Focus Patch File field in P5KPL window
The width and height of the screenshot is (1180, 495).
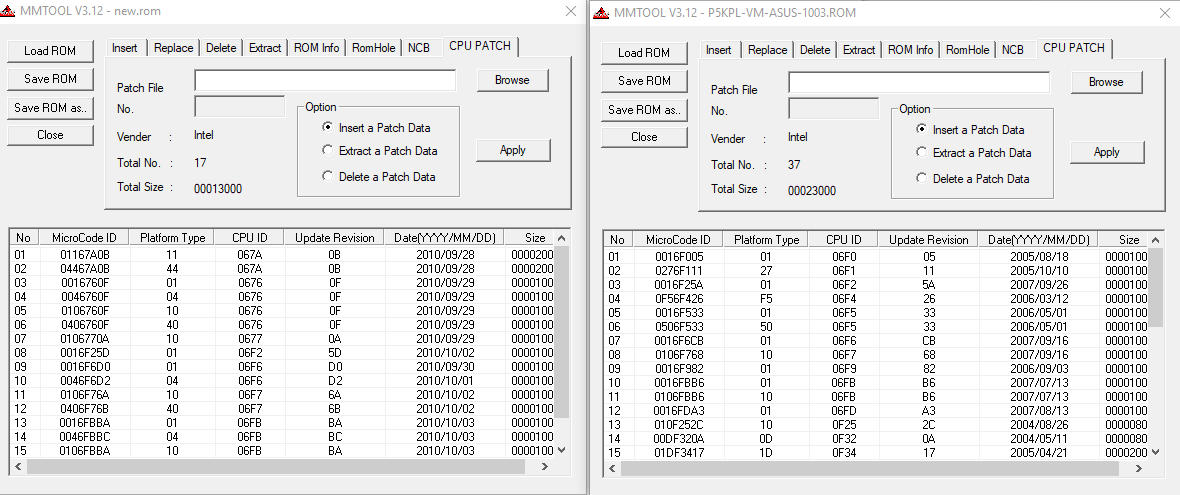919,82
